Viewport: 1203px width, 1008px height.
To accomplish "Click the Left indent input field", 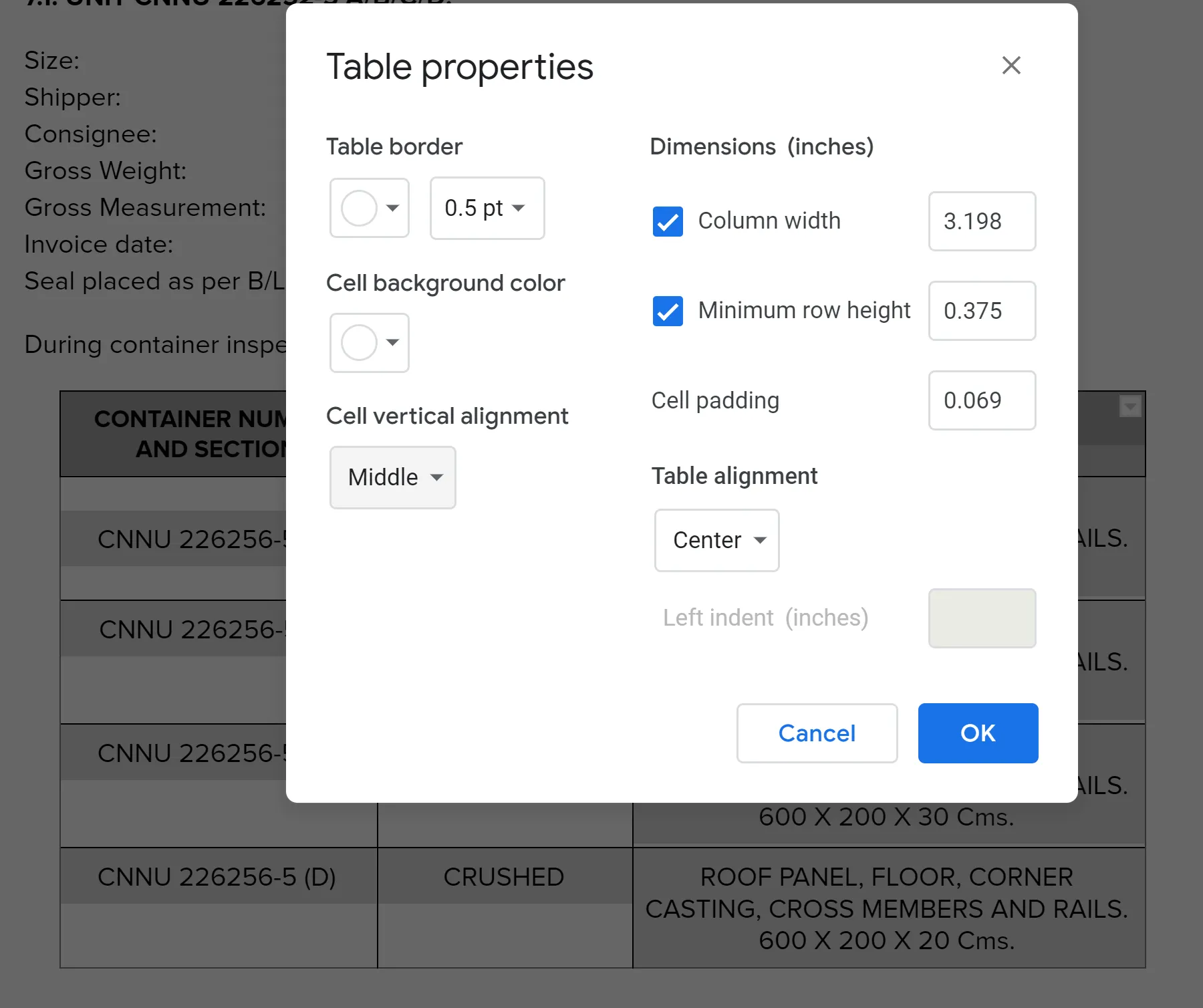I will 981,618.
